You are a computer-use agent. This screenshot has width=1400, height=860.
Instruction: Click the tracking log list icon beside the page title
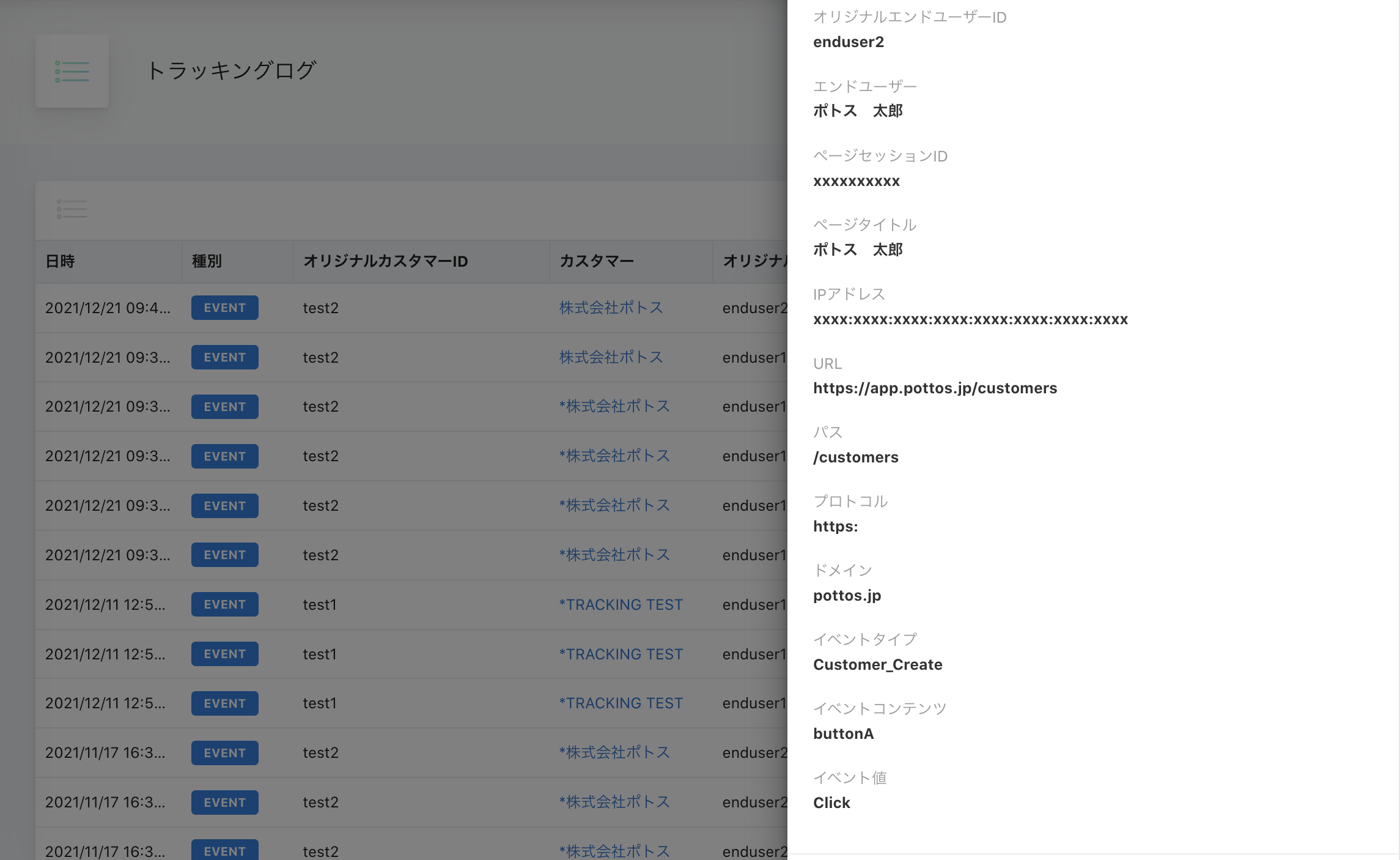click(x=72, y=72)
